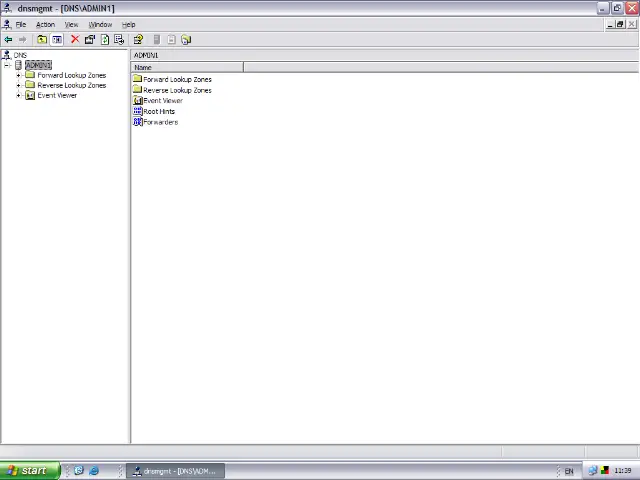The image size is (640, 480).
Task: Select Event Viewer in right pane
Action: [x=163, y=100]
